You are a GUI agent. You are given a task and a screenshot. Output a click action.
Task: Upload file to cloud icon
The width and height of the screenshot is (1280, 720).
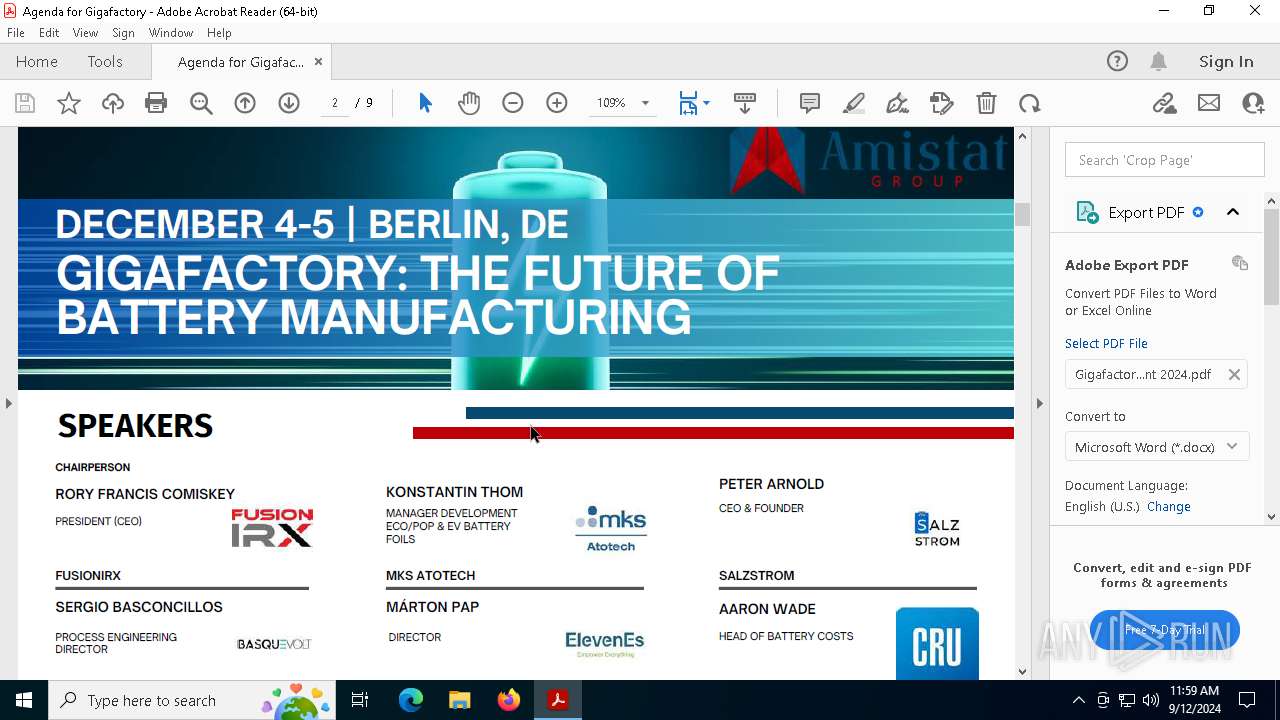coord(113,103)
